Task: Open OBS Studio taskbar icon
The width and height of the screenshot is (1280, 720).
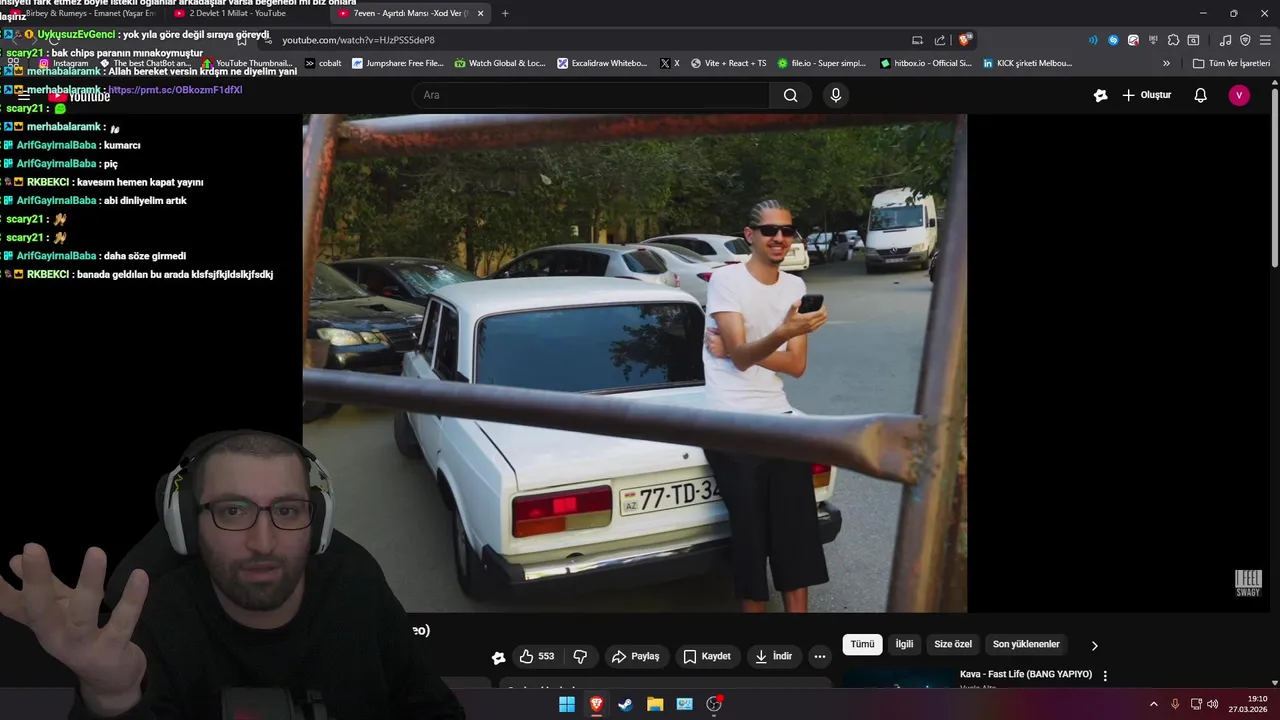Action: [714, 704]
